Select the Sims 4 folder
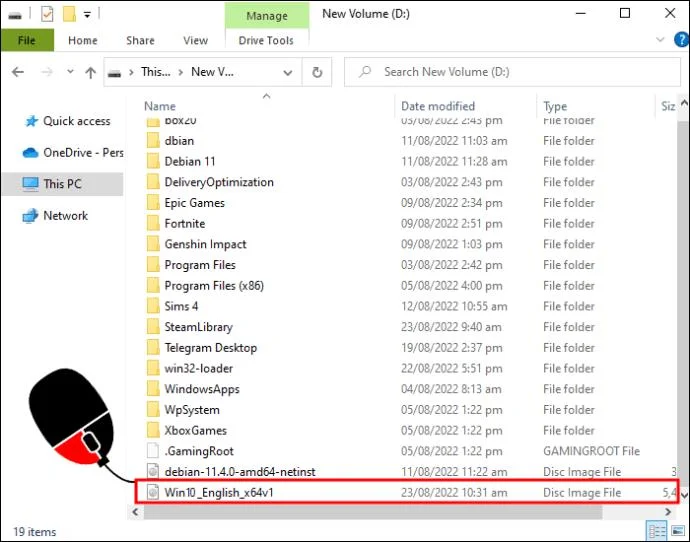 pos(181,306)
